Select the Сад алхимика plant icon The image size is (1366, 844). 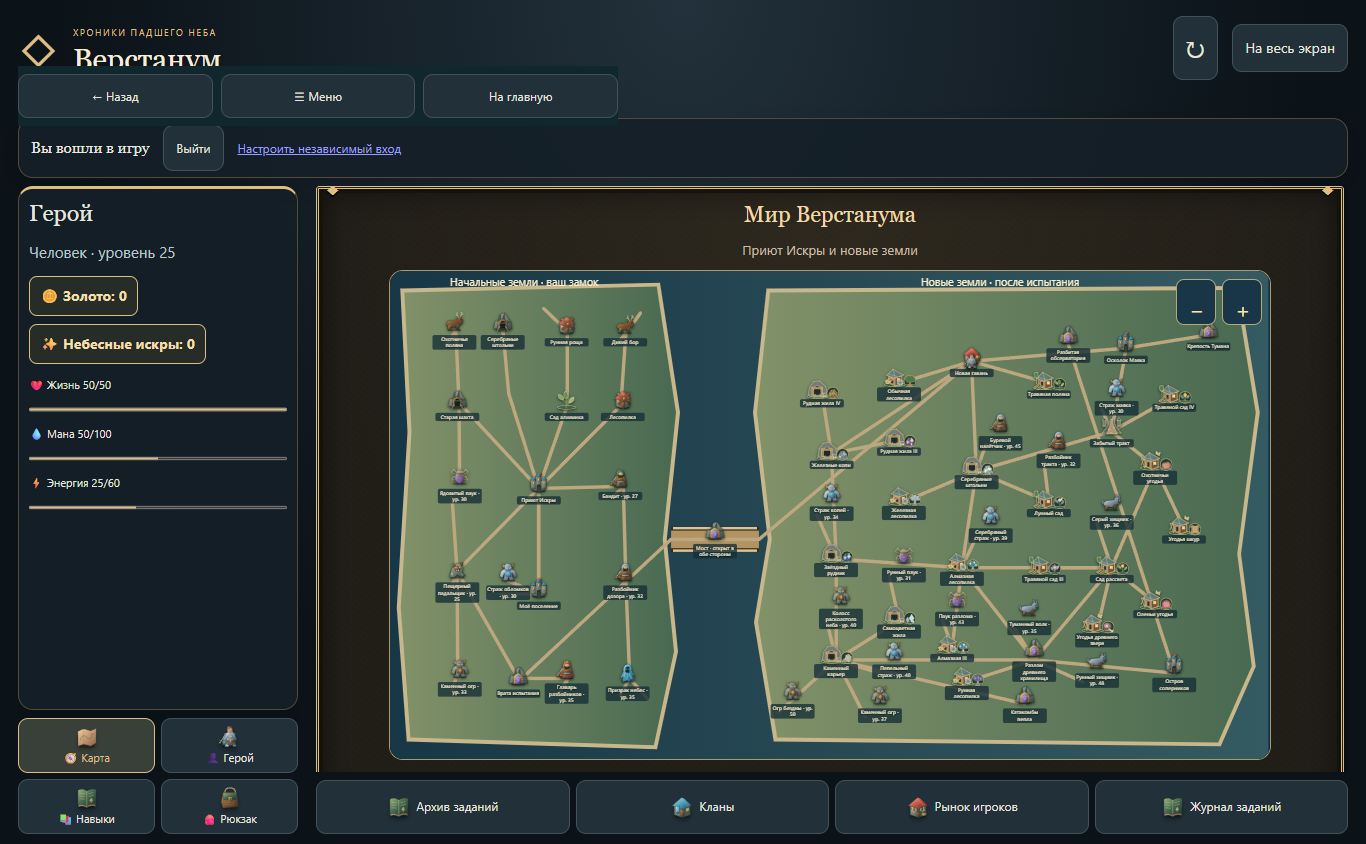pyautogui.click(x=566, y=399)
